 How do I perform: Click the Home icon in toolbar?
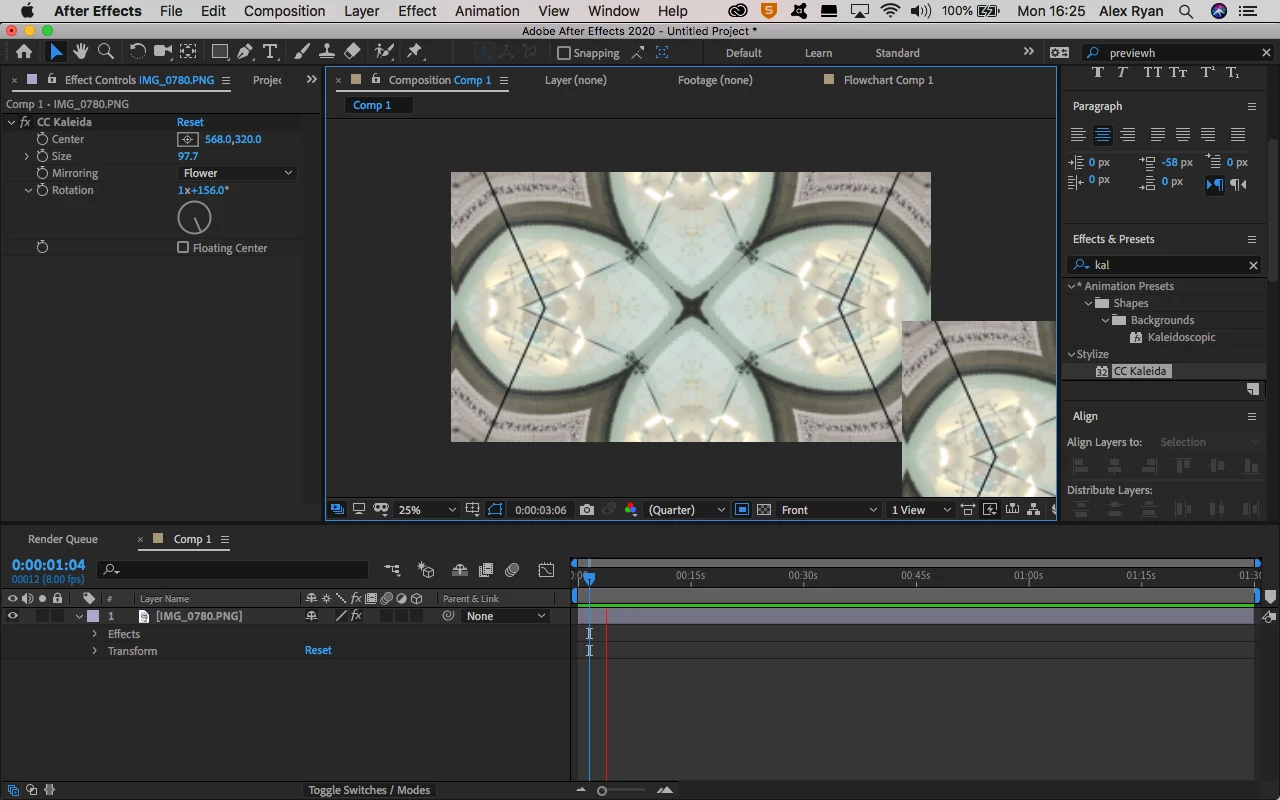[24, 52]
